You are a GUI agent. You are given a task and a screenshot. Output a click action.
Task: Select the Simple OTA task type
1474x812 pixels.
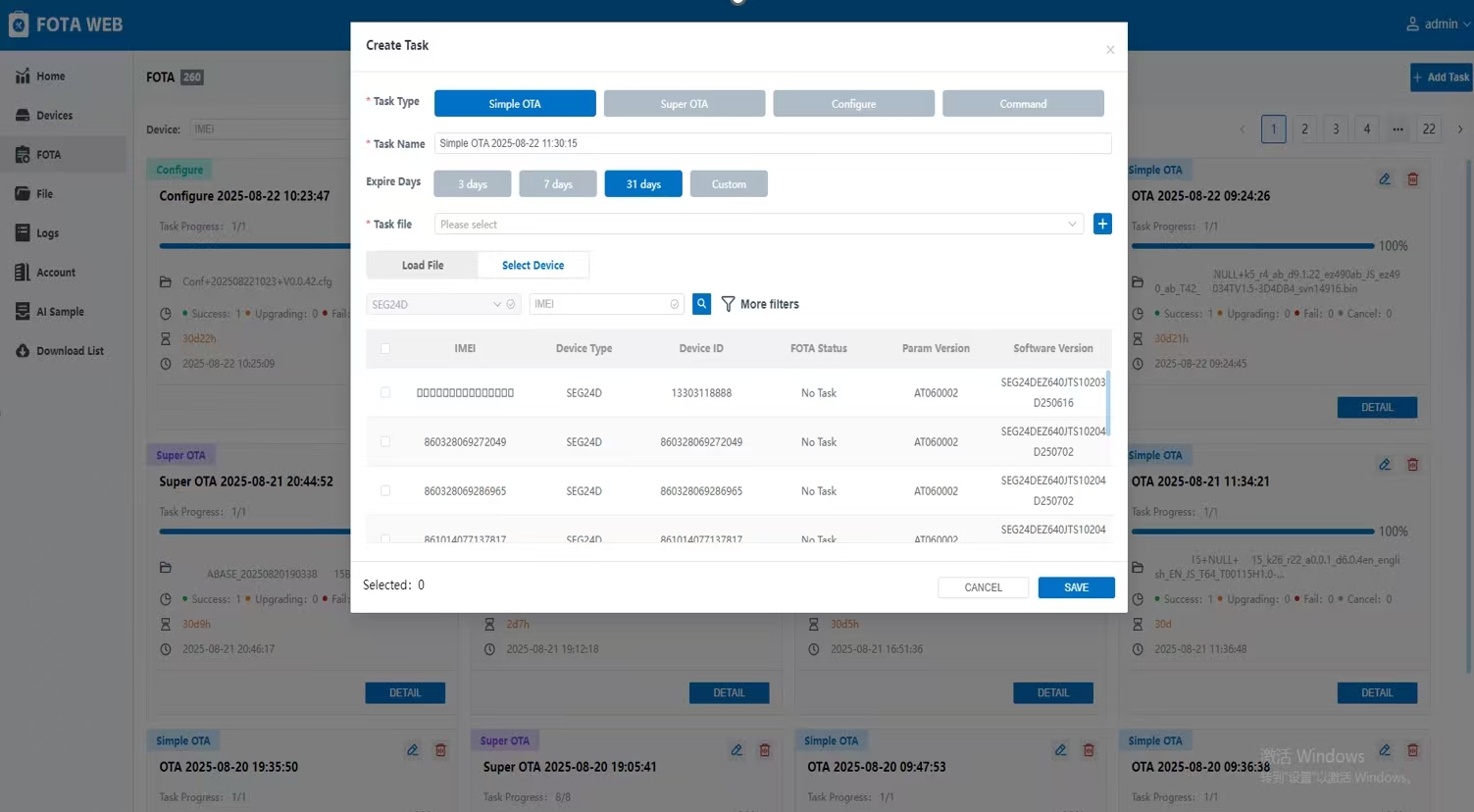point(515,103)
